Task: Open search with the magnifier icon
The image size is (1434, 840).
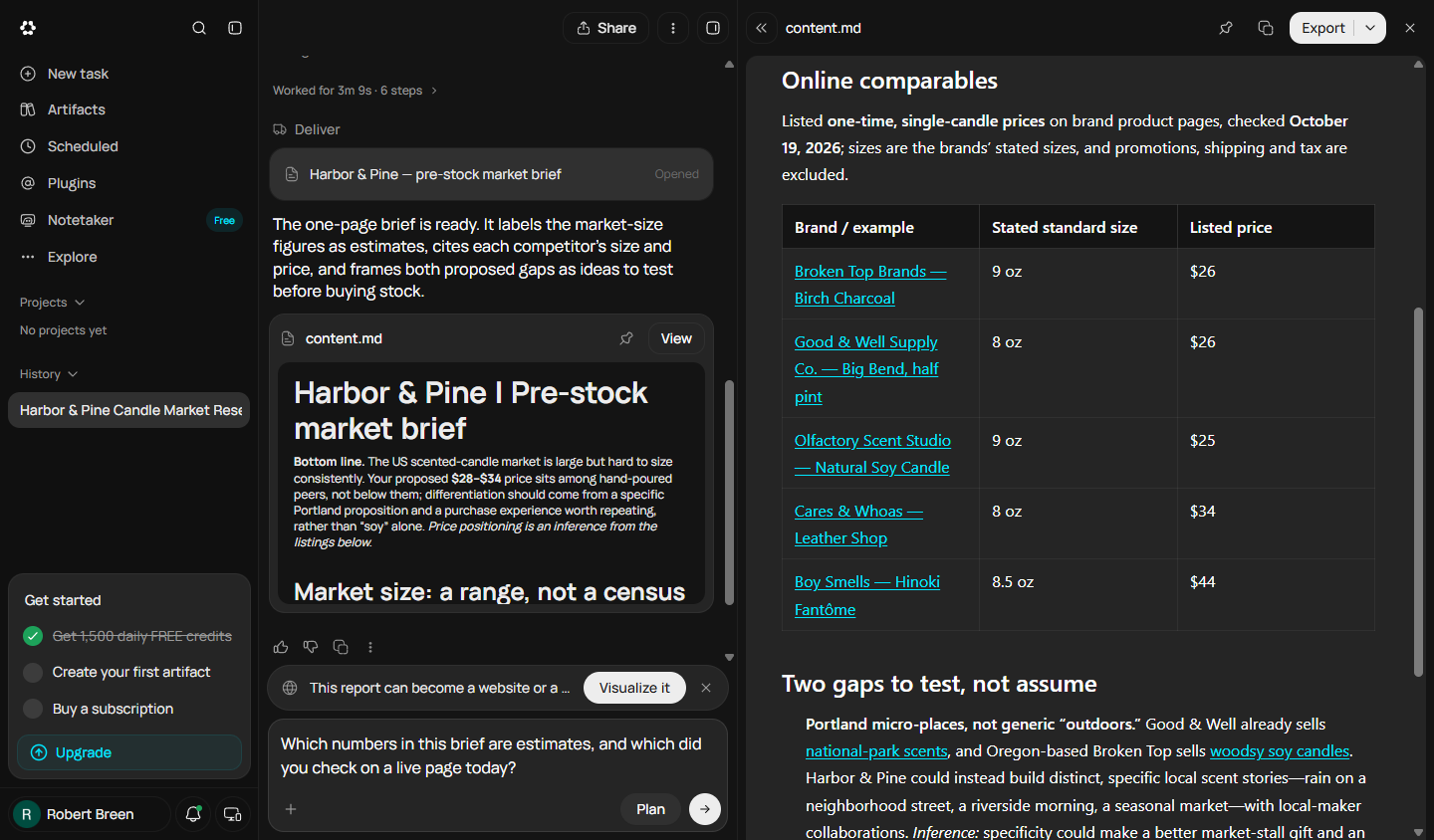Action: (x=199, y=28)
